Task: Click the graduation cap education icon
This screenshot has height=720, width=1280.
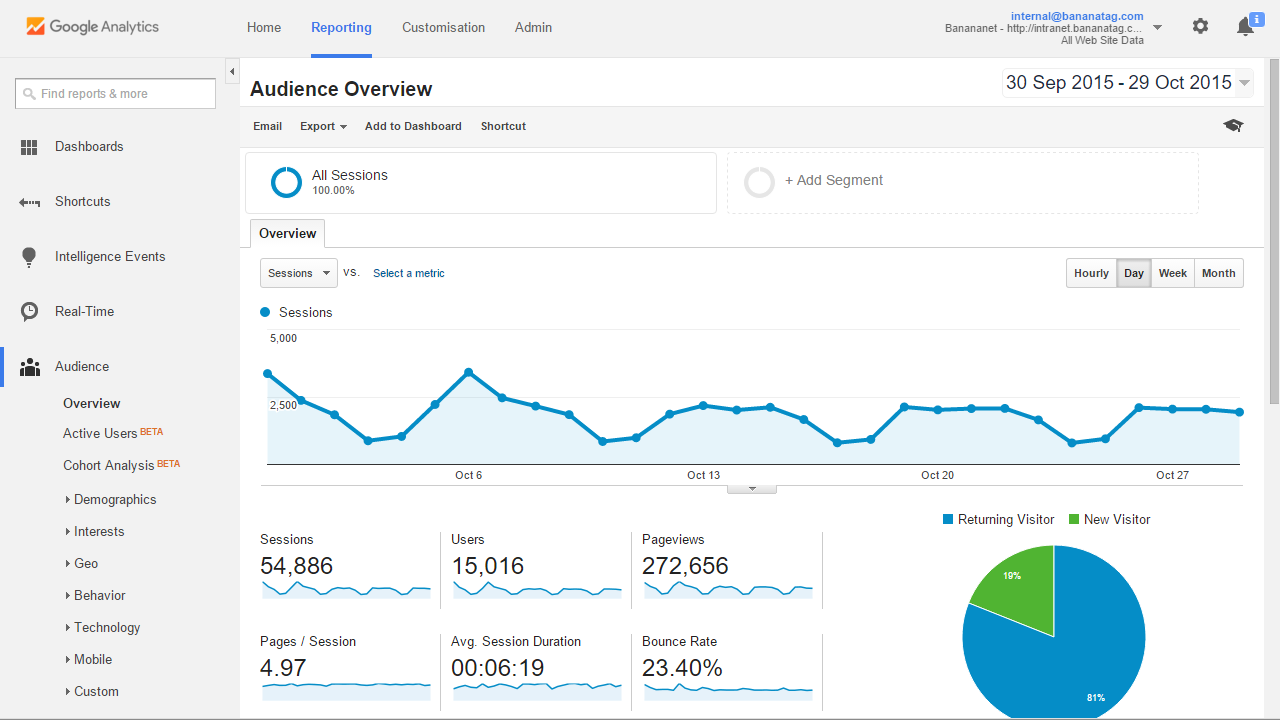Action: click(x=1233, y=126)
